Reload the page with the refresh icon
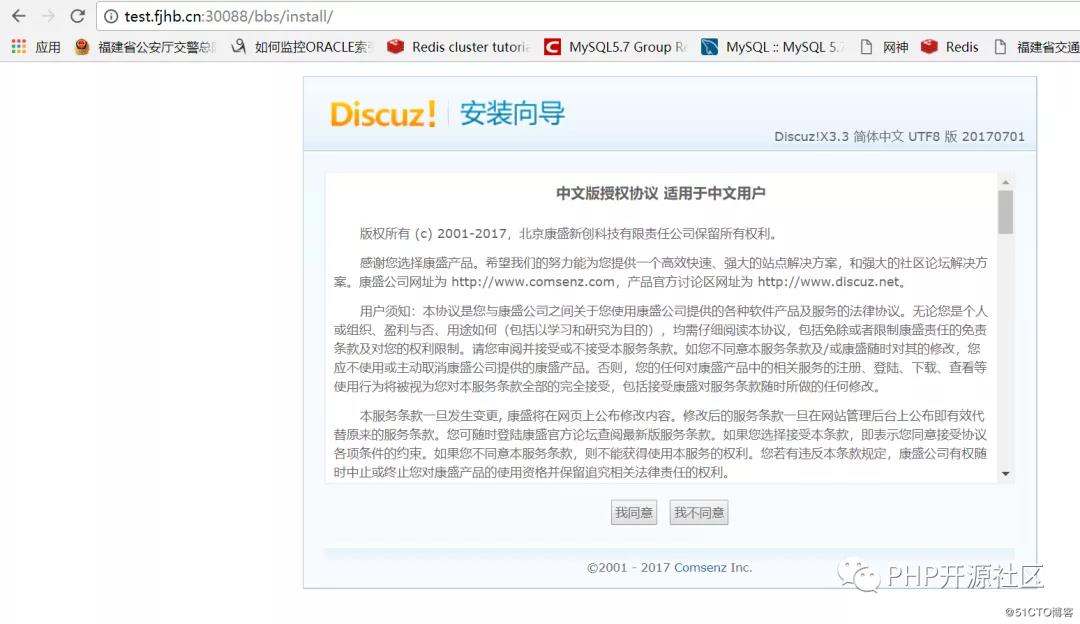 [78, 16]
